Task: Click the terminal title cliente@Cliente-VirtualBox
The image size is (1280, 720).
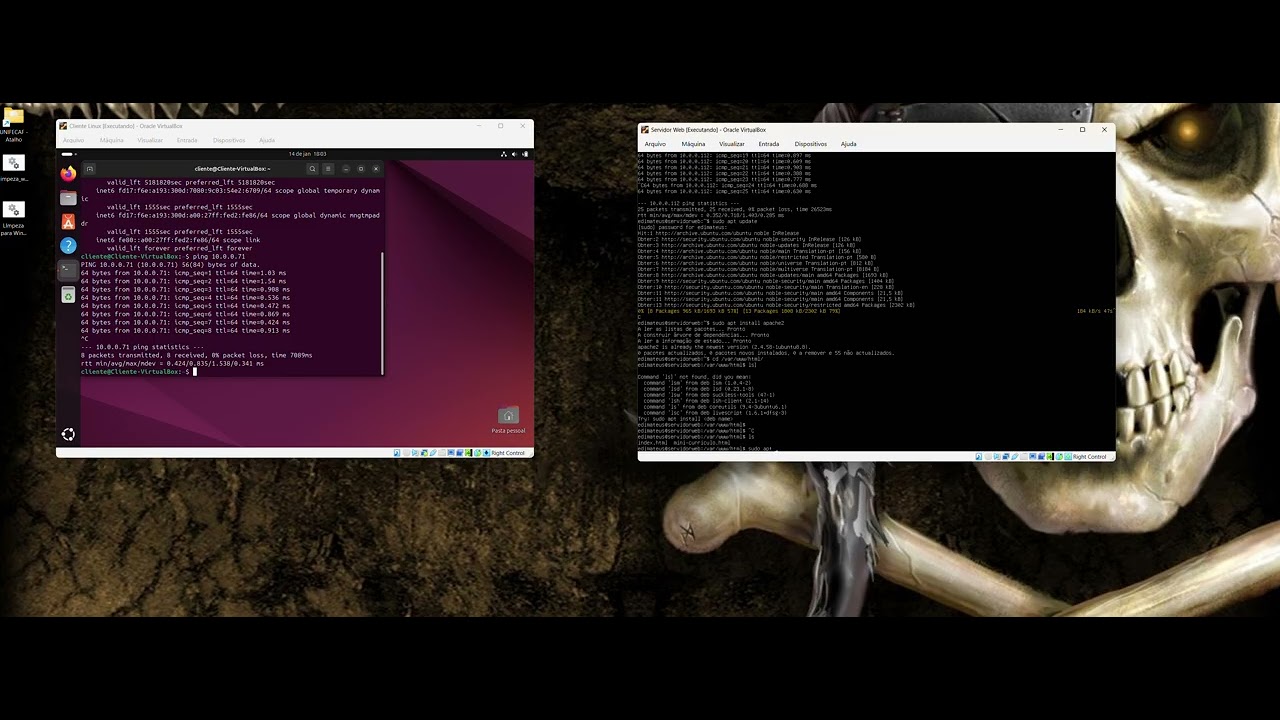Action: [232, 169]
